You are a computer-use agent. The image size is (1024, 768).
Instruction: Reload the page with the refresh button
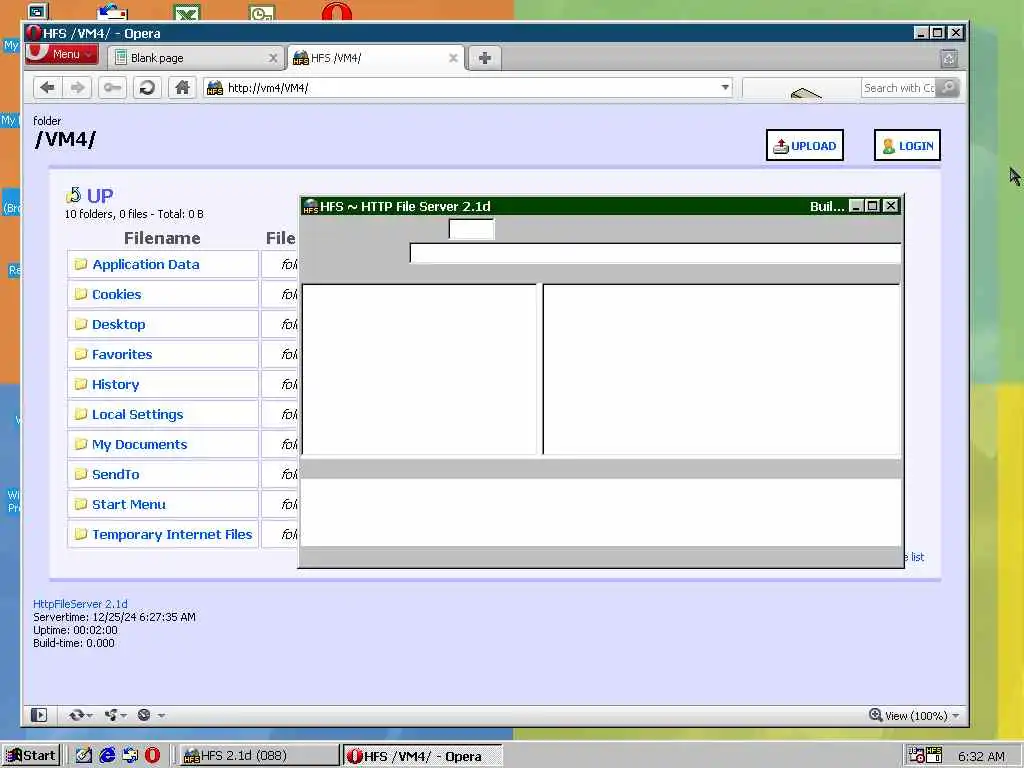[148, 88]
